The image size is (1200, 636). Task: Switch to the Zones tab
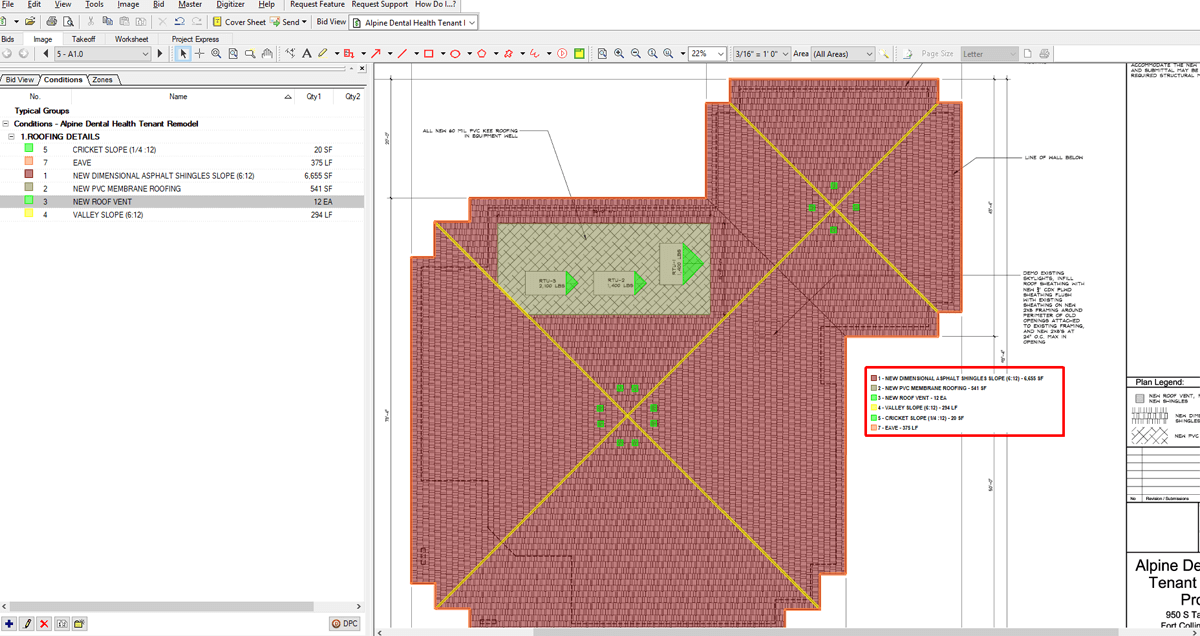(102, 79)
